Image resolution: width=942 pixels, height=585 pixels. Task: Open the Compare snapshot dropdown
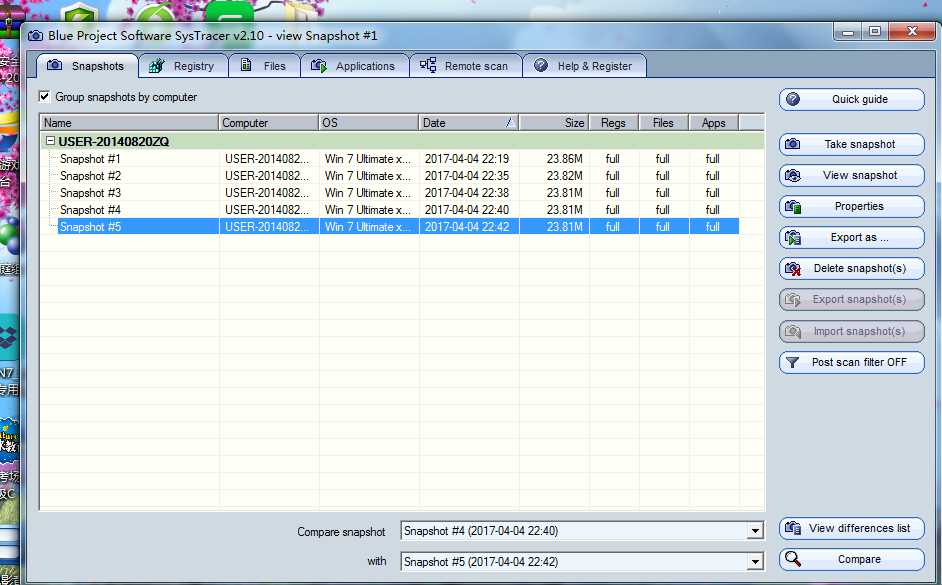click(x=755, y=531)
